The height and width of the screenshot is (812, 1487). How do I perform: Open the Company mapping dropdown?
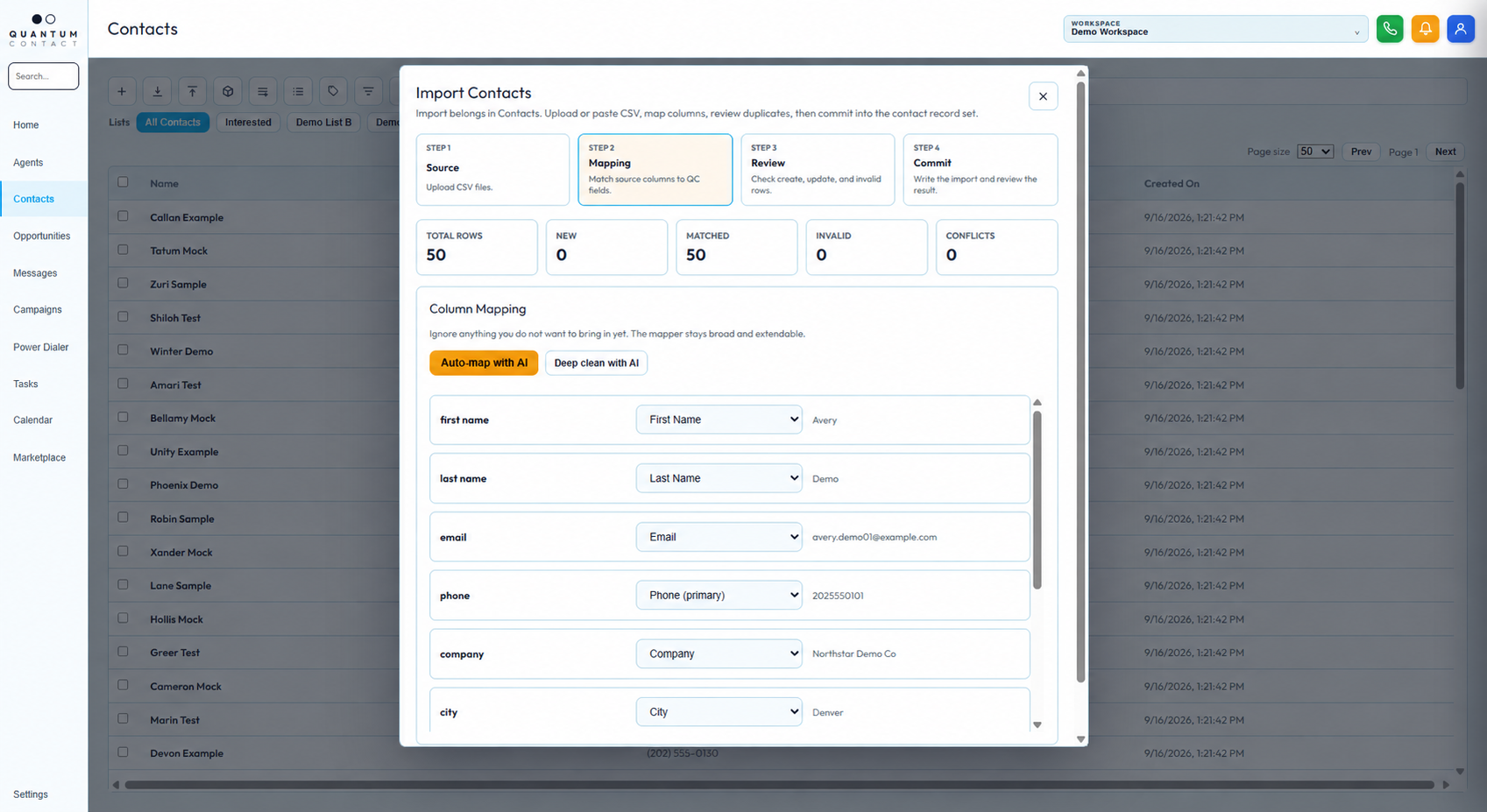tap(719, 653)
